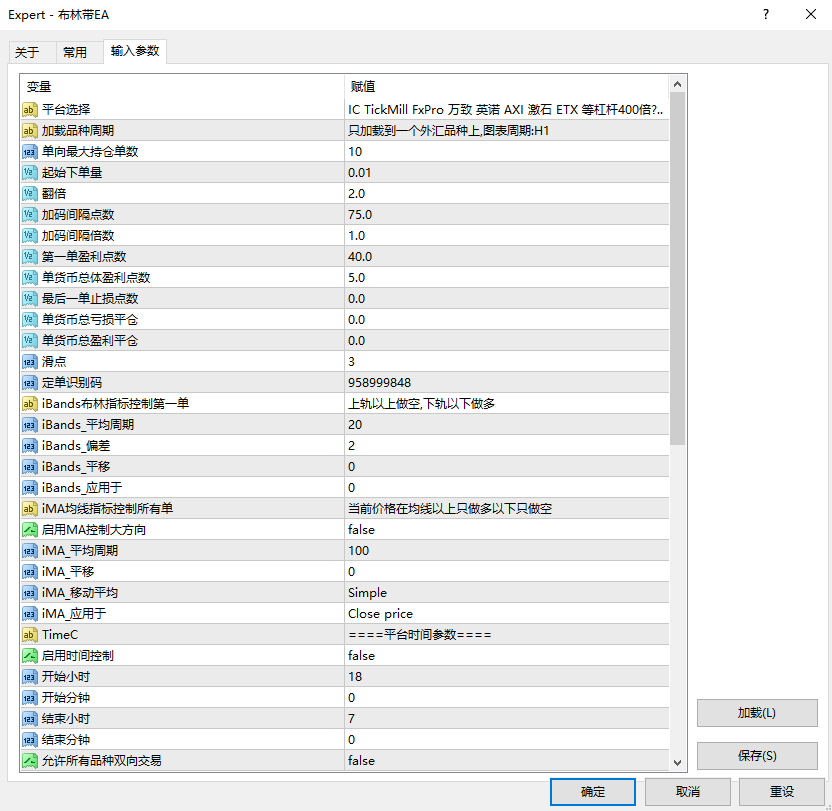
Task: Select the integer icon beside 定单识别码
Action: pyautogui.click(x=30, y=382)
